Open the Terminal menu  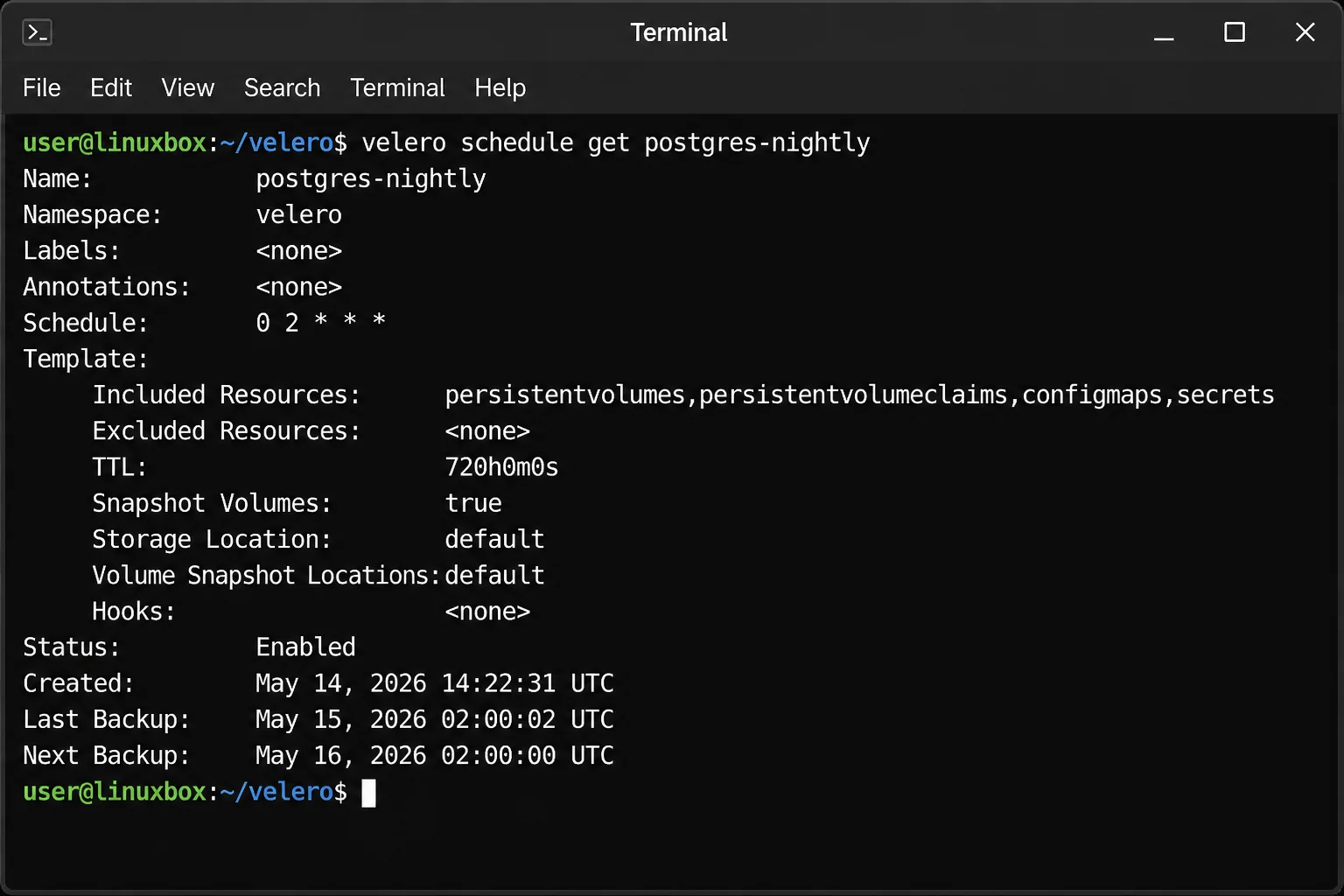(397, 87)
